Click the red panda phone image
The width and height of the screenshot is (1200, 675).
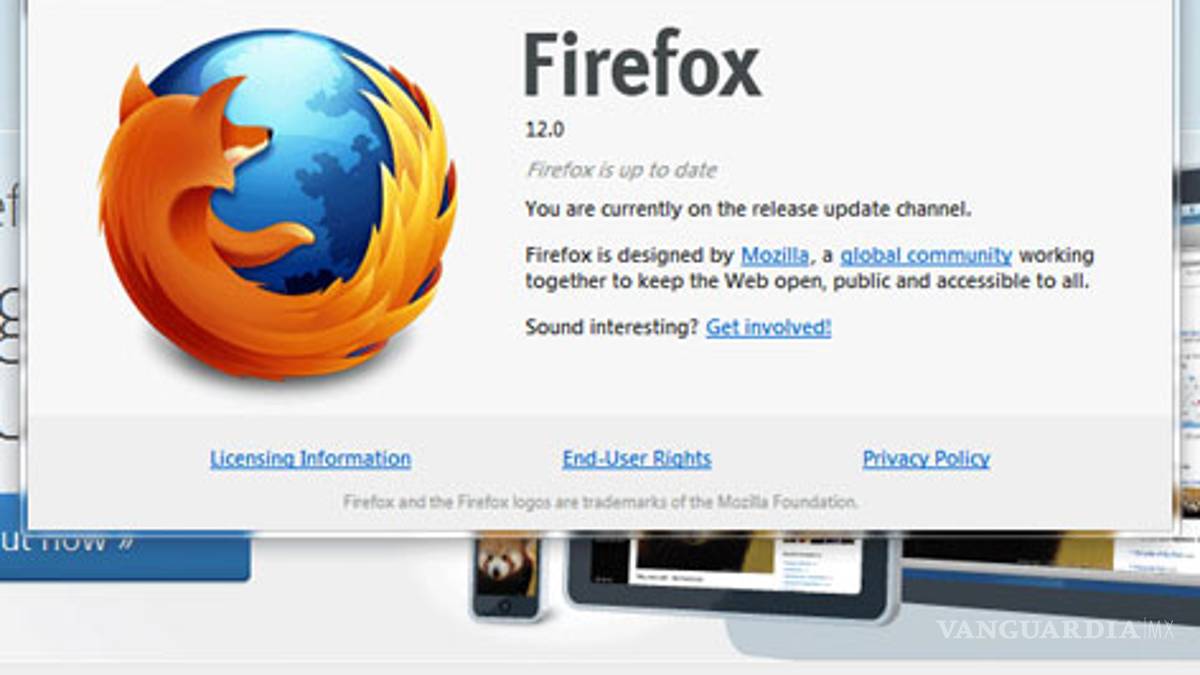(506, 575)
